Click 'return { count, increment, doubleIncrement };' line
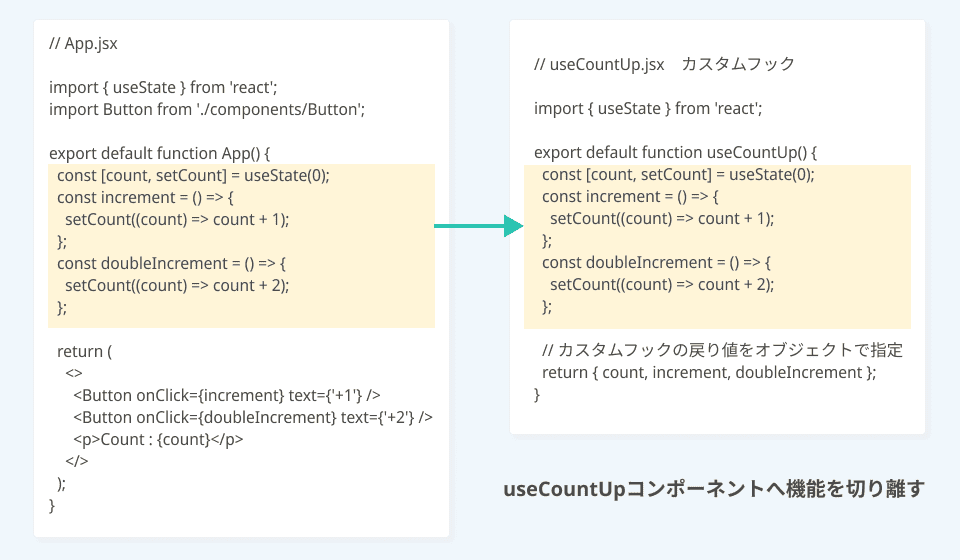Screen dimensions: 960x560 pos(709,373)
